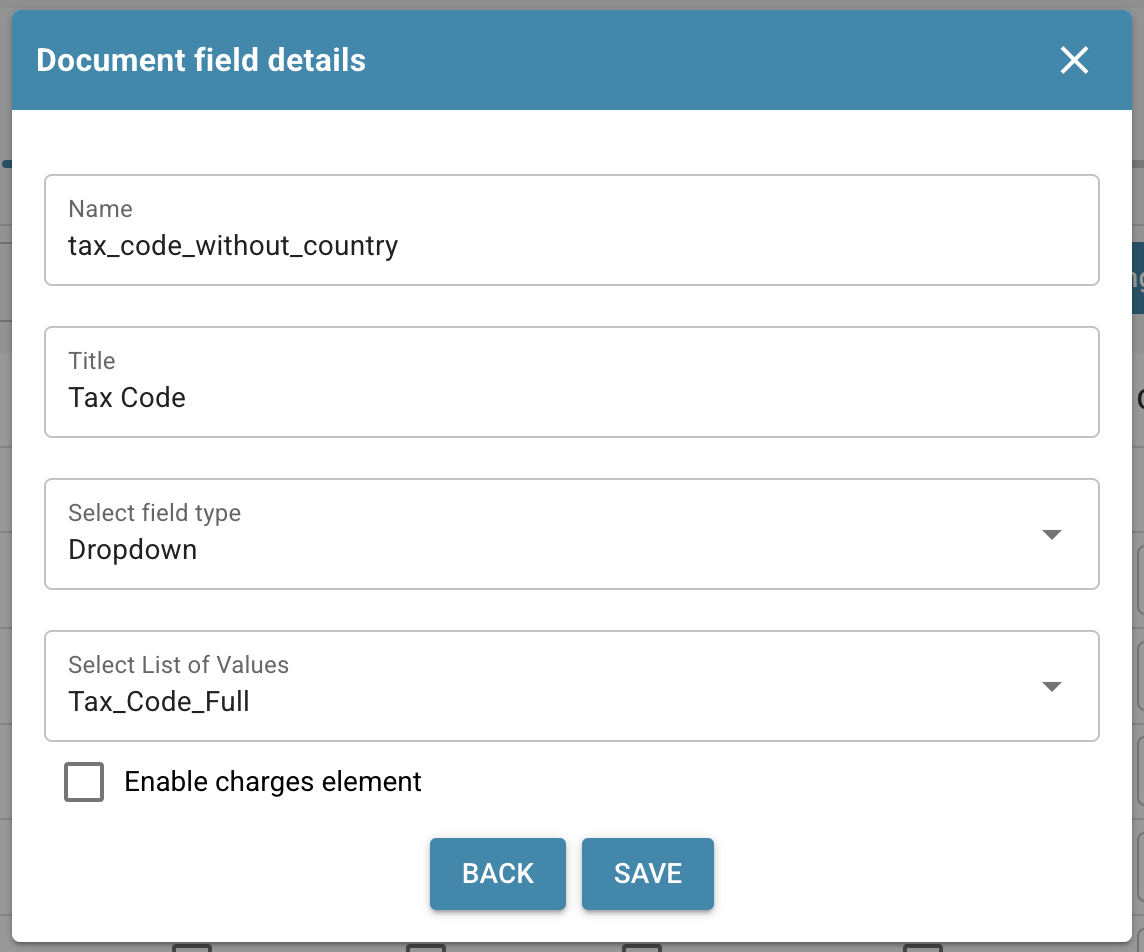
Task: Click the arrow beside Tax_Code_Full
Action: [x=1051, y=687]
